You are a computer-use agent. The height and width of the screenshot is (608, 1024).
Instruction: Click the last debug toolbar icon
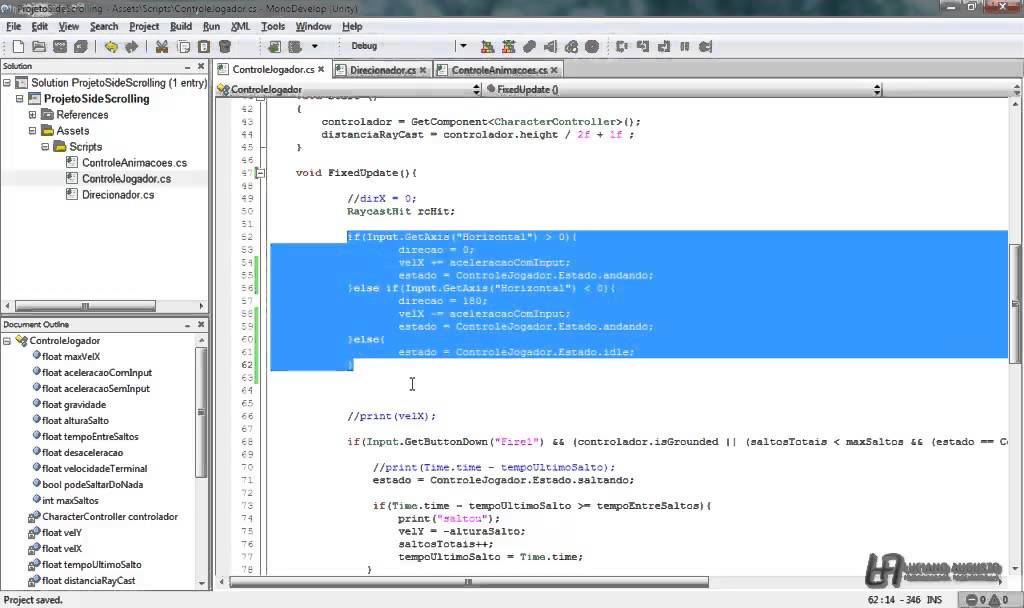click(705, 46)
